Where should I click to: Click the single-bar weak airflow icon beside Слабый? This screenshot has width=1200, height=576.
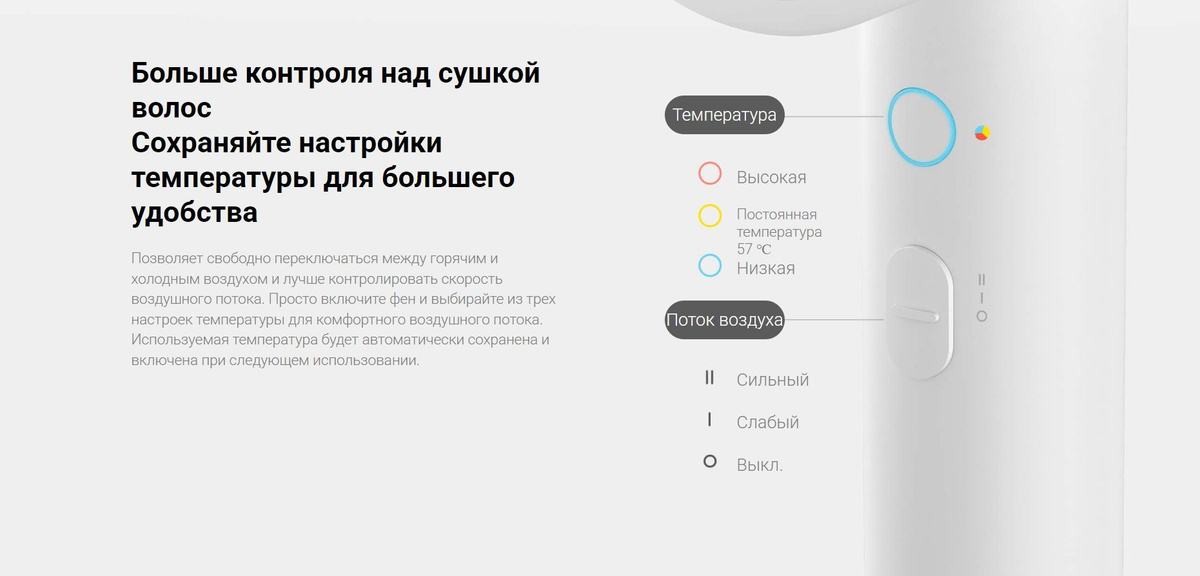pyautogui.click(x=710, y=420)
